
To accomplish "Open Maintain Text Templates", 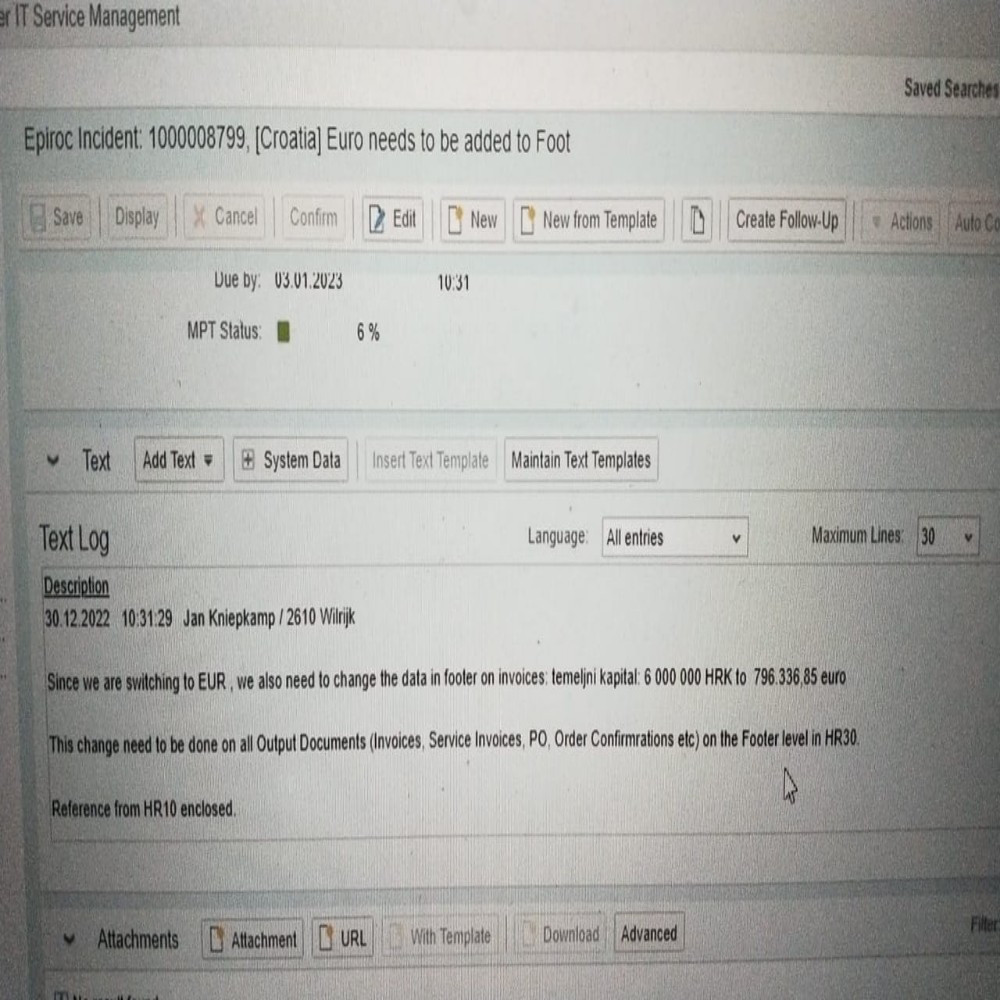I will tap(581, 460).
